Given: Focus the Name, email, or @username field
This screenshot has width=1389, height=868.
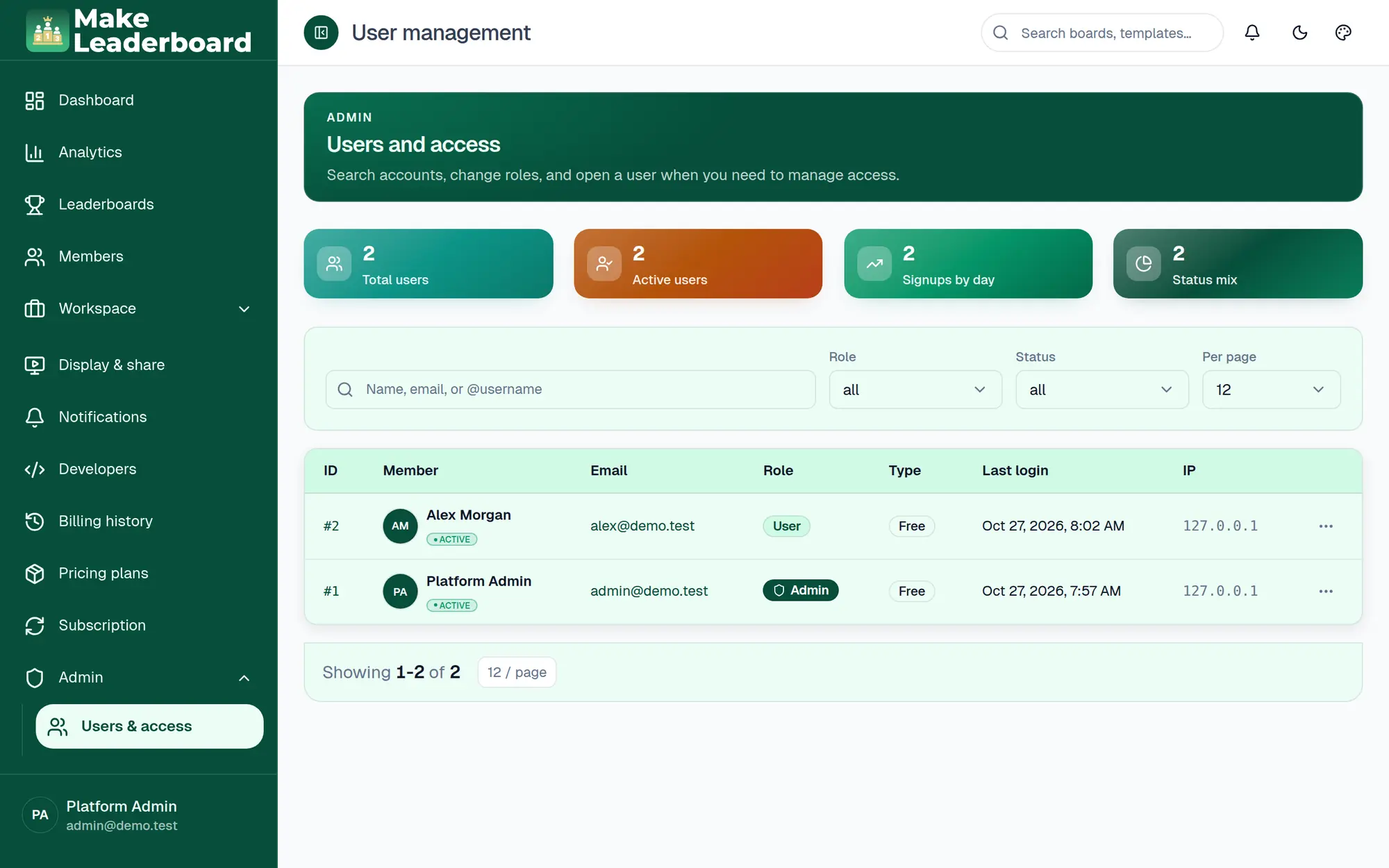Looking at the screenshot, I should tap(570, 390).
